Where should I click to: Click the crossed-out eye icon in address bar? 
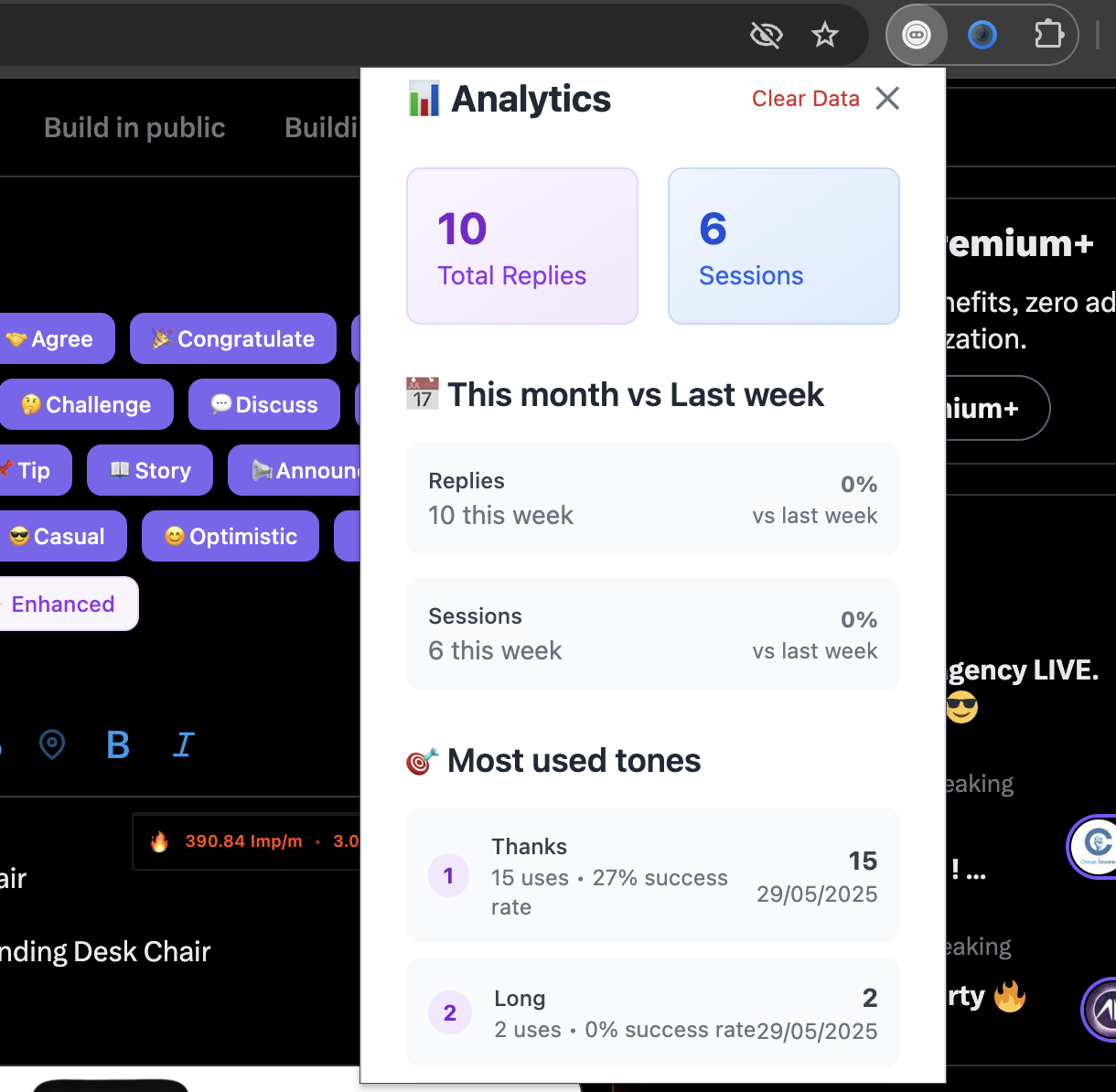pyautogui.click(x=766, y=36)
